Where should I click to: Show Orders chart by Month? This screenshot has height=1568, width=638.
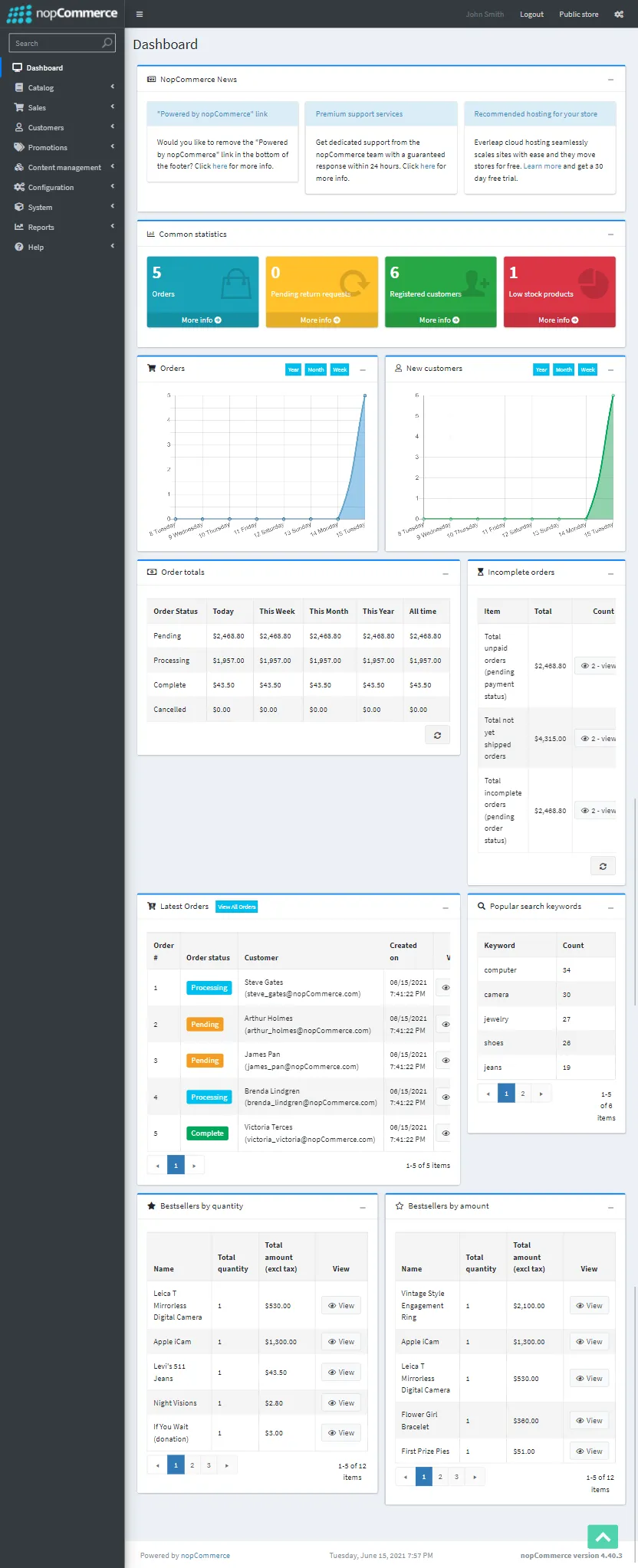coord(316,369)
